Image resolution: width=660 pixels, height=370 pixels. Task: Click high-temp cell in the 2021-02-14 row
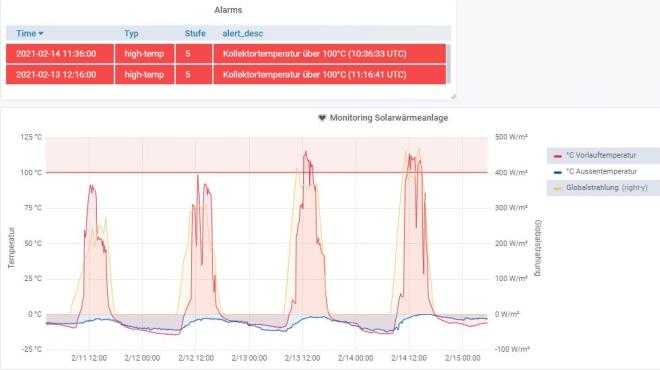coord(144,54)
